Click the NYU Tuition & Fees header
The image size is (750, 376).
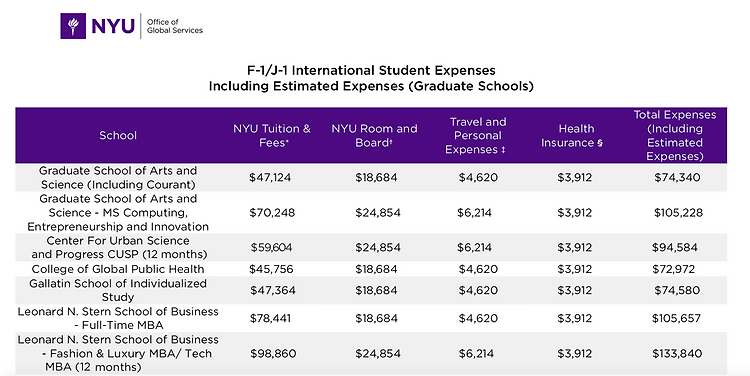pyautogui.click(x=272, y=135)
